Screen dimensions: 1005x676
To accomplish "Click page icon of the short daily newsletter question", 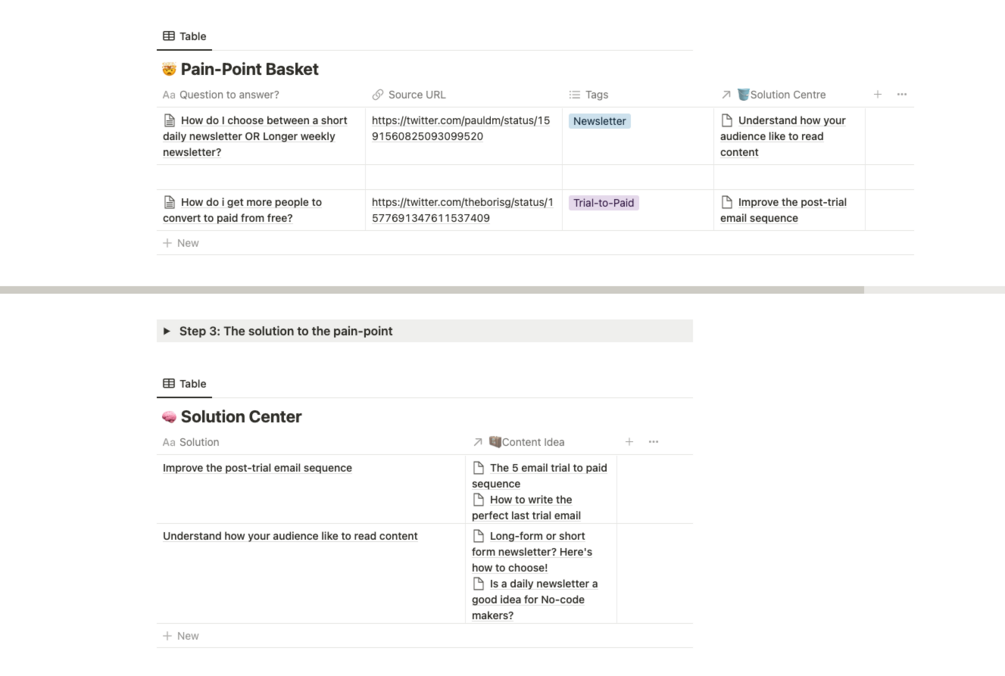I will pyautogui.click(x=169, y=120).
